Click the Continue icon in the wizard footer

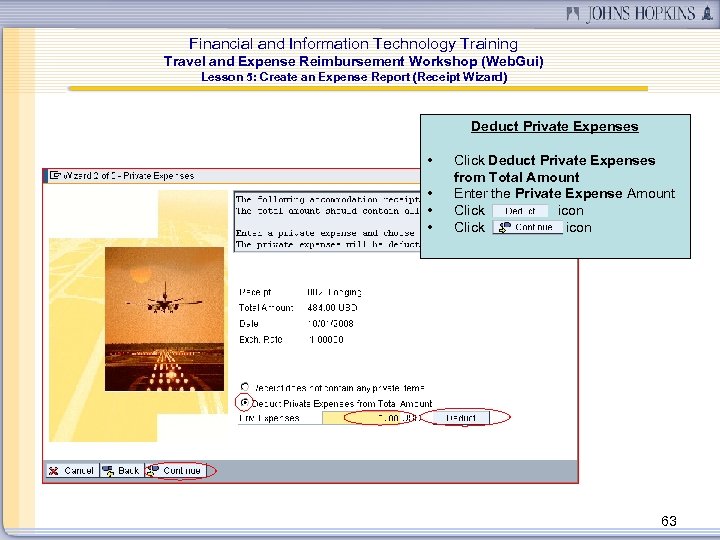click(x=152, y=471)
